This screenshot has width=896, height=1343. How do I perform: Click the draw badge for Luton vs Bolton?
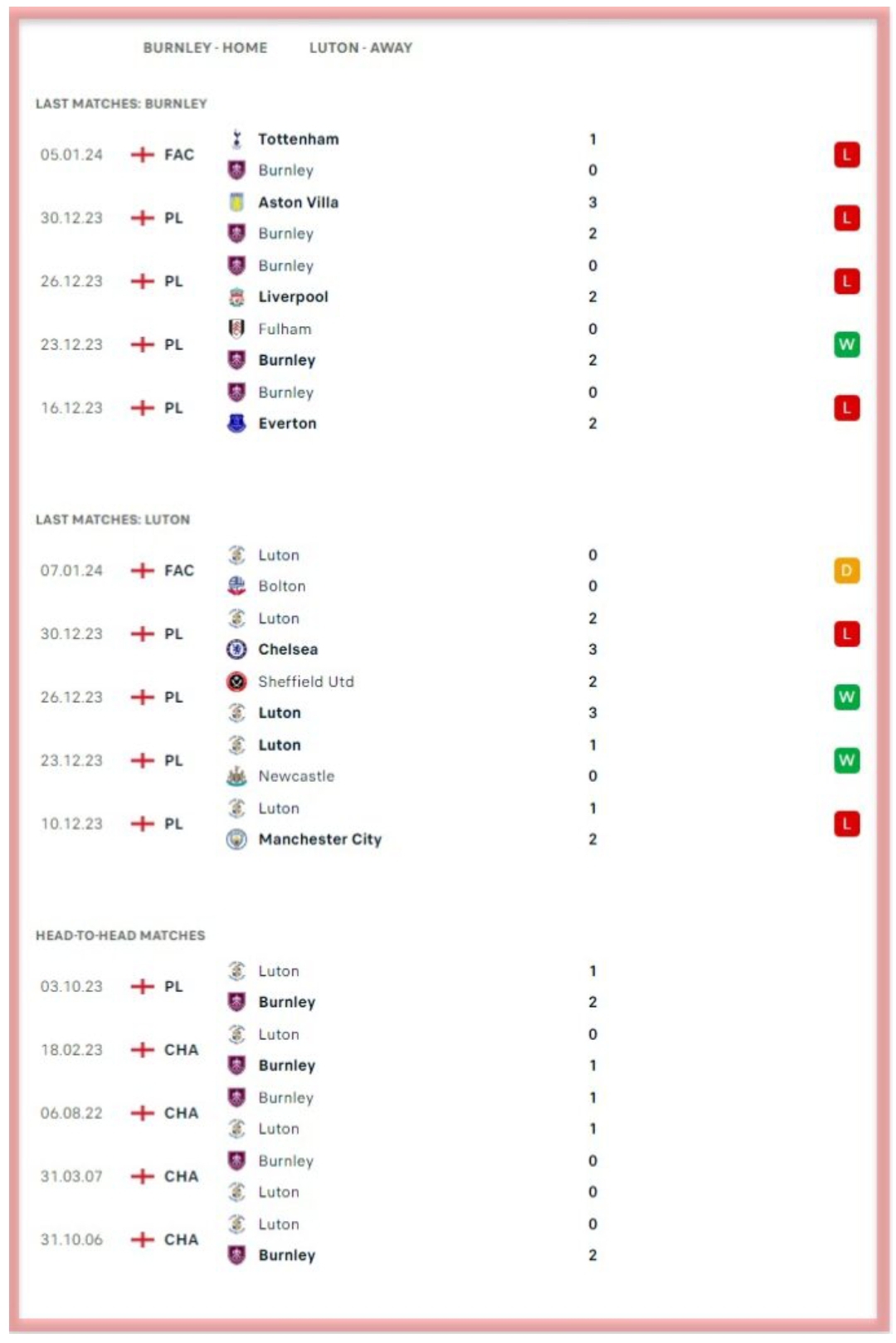pyautogui.click(x=846, y=570)
